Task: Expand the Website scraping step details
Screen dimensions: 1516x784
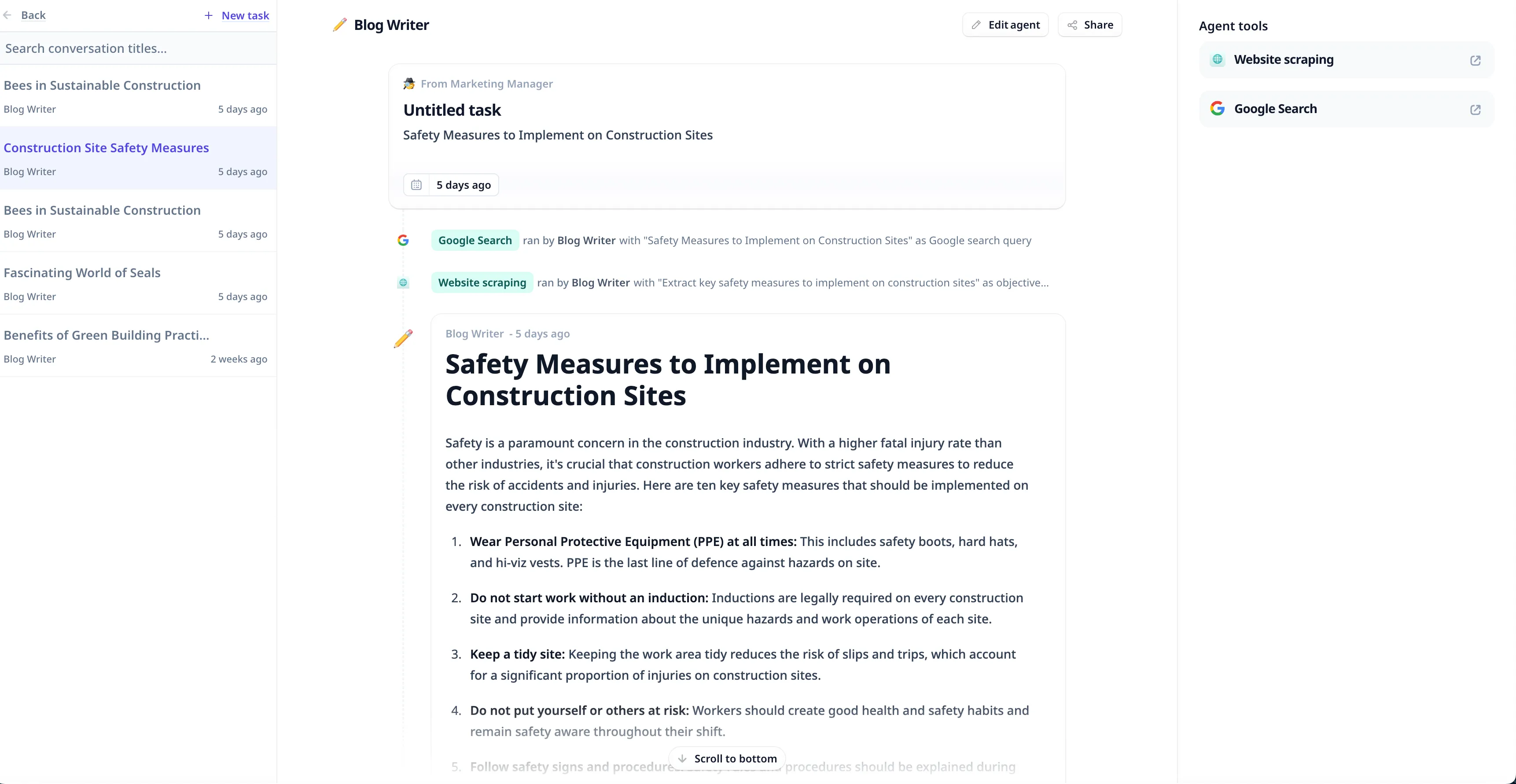Action: (482, 283)
